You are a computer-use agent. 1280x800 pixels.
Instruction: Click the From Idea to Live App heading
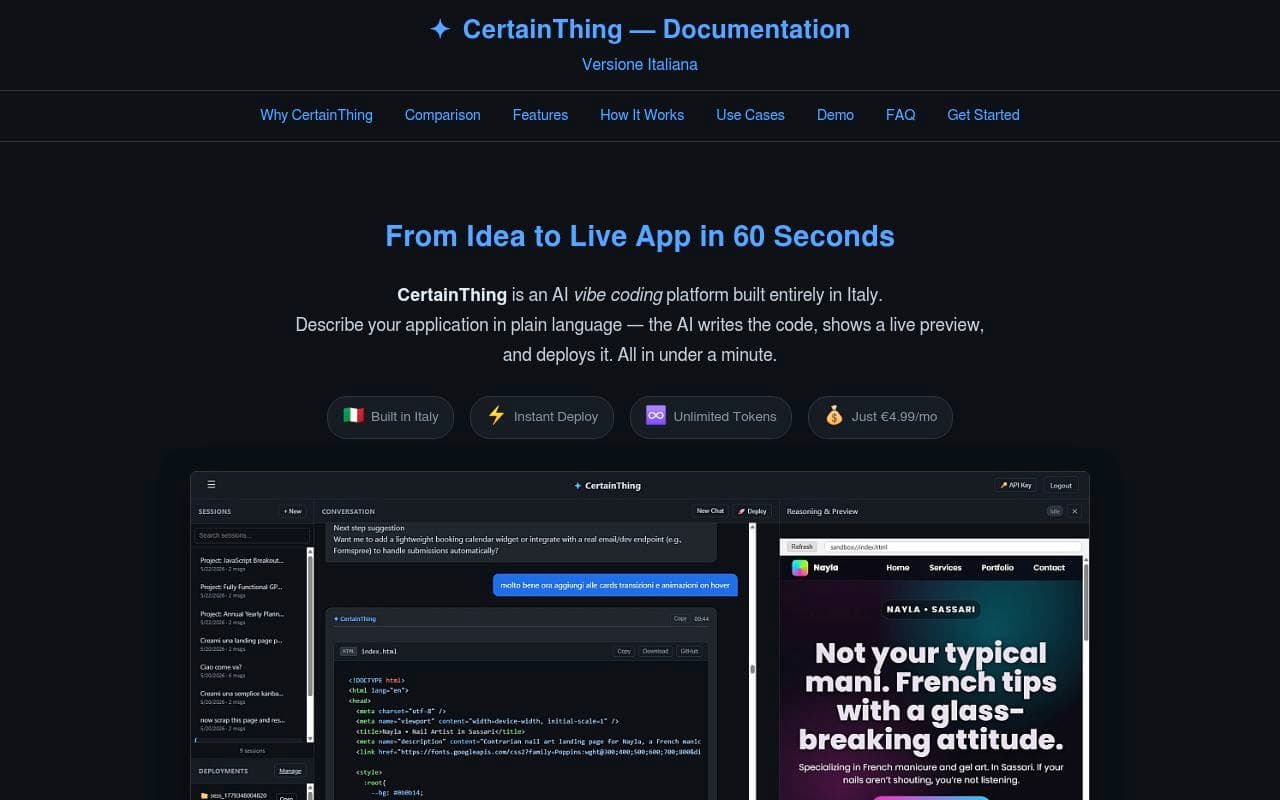(640, 236)
